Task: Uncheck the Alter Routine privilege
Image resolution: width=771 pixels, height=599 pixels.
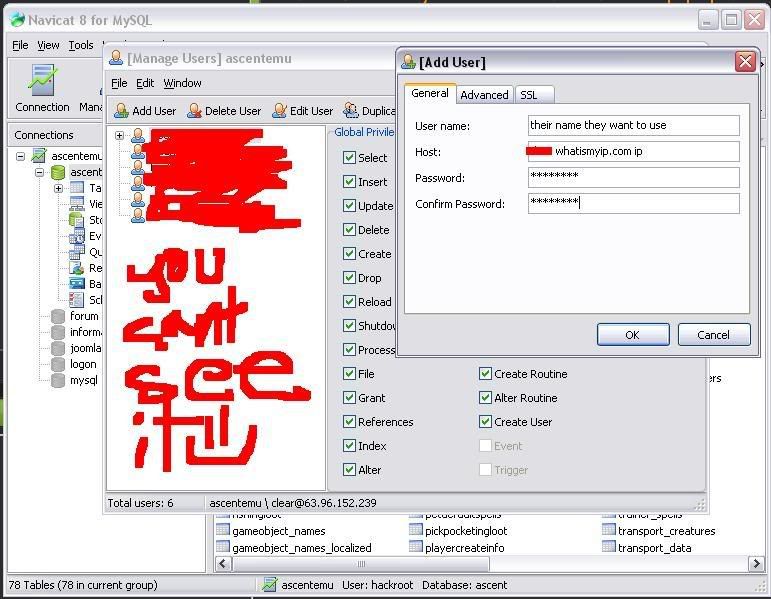Action: click(485, 397)
